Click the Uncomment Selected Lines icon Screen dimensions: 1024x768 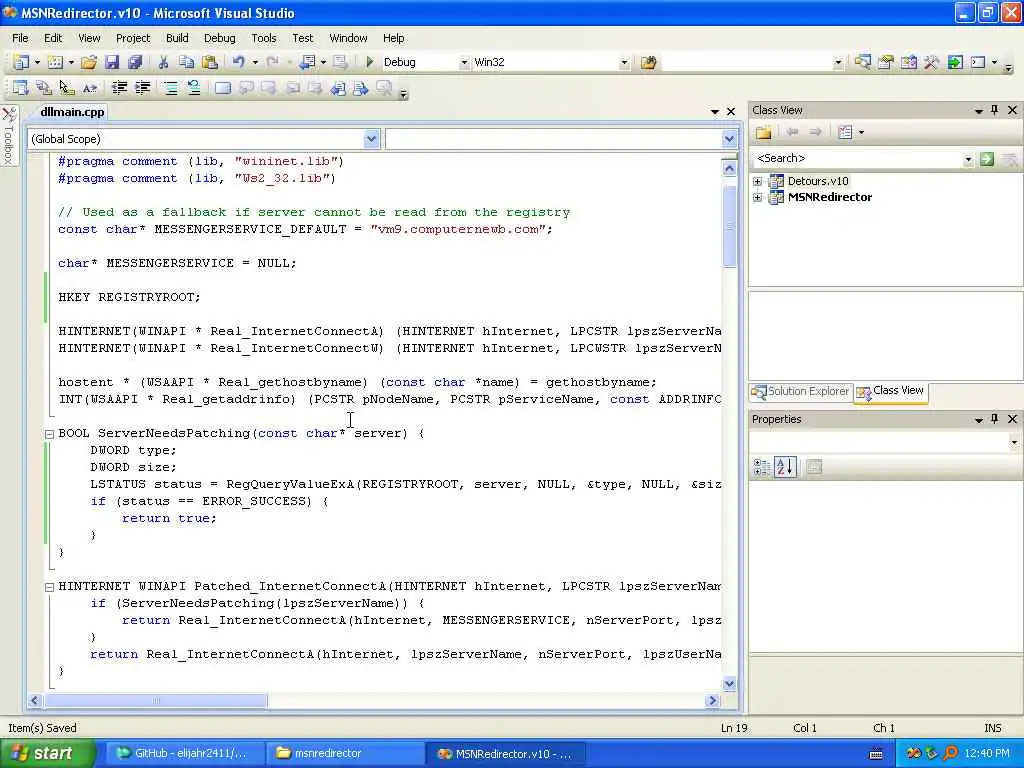(194, 88)
